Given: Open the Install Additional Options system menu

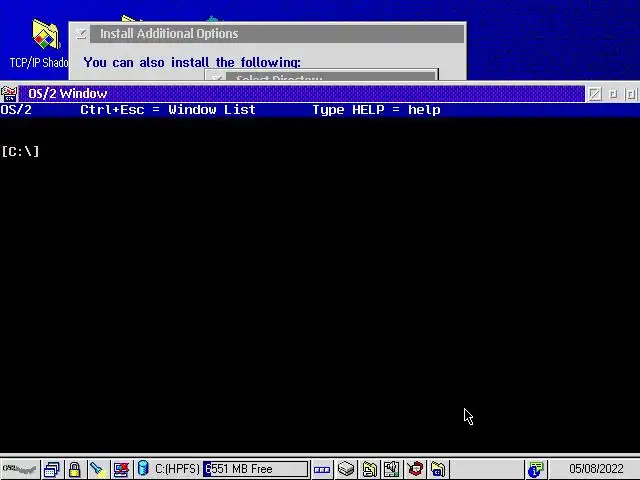Looking at the screenshot, I should [81, 33].
